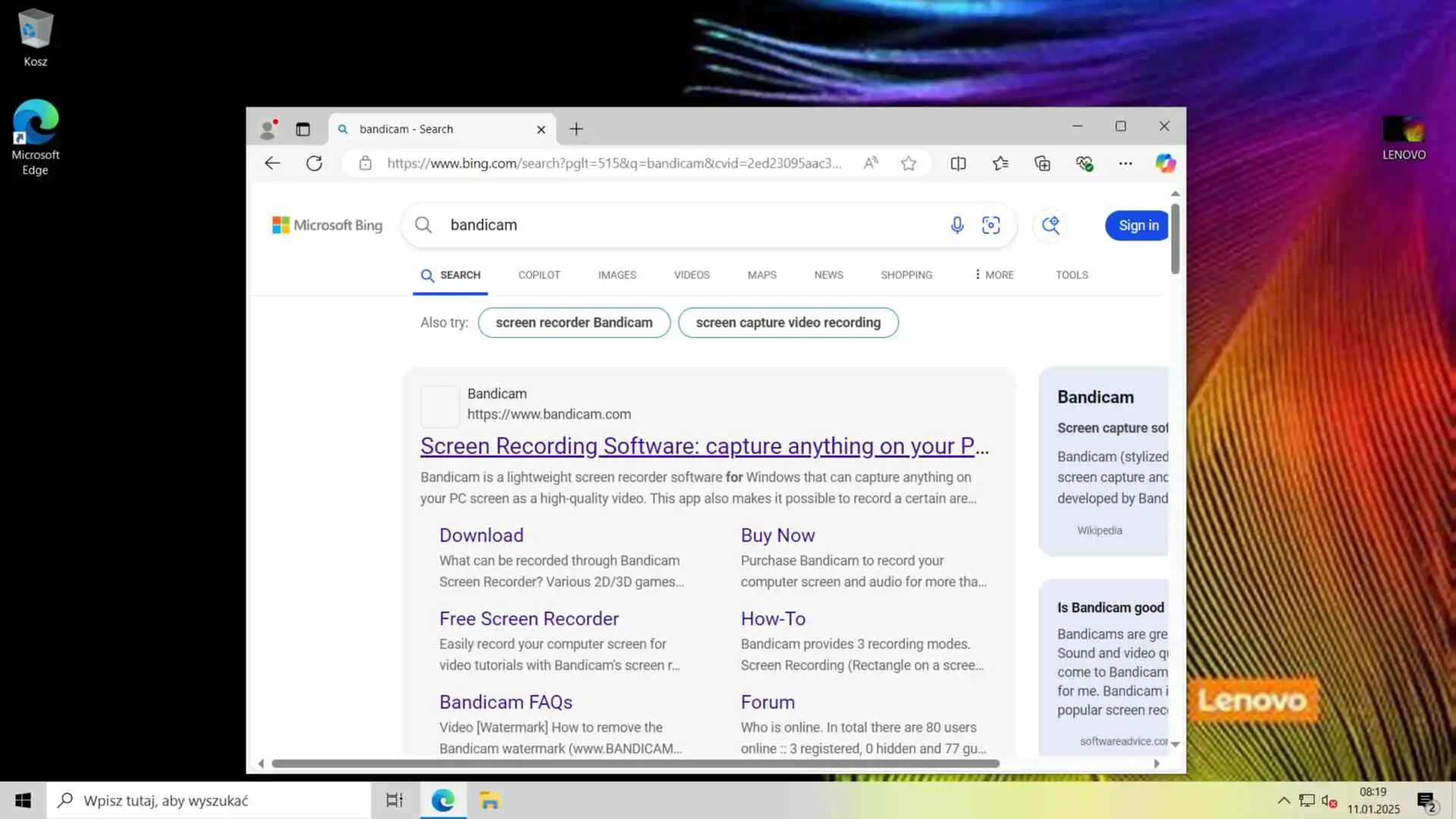Open visual search camera icon
This screenshot has width=1456, height=819.
[990, 225]
